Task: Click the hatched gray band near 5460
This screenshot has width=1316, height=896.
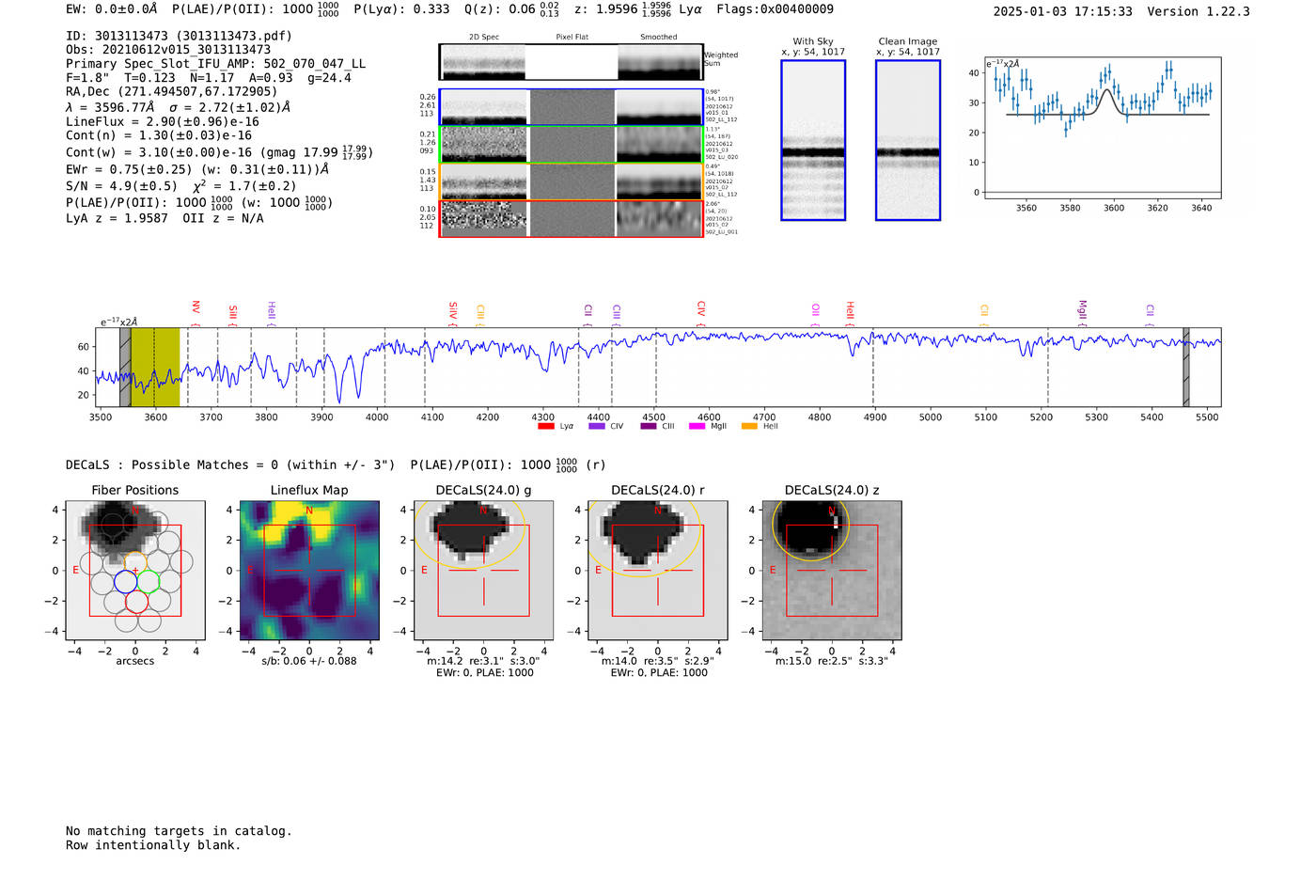Action: click(1186, 367)
